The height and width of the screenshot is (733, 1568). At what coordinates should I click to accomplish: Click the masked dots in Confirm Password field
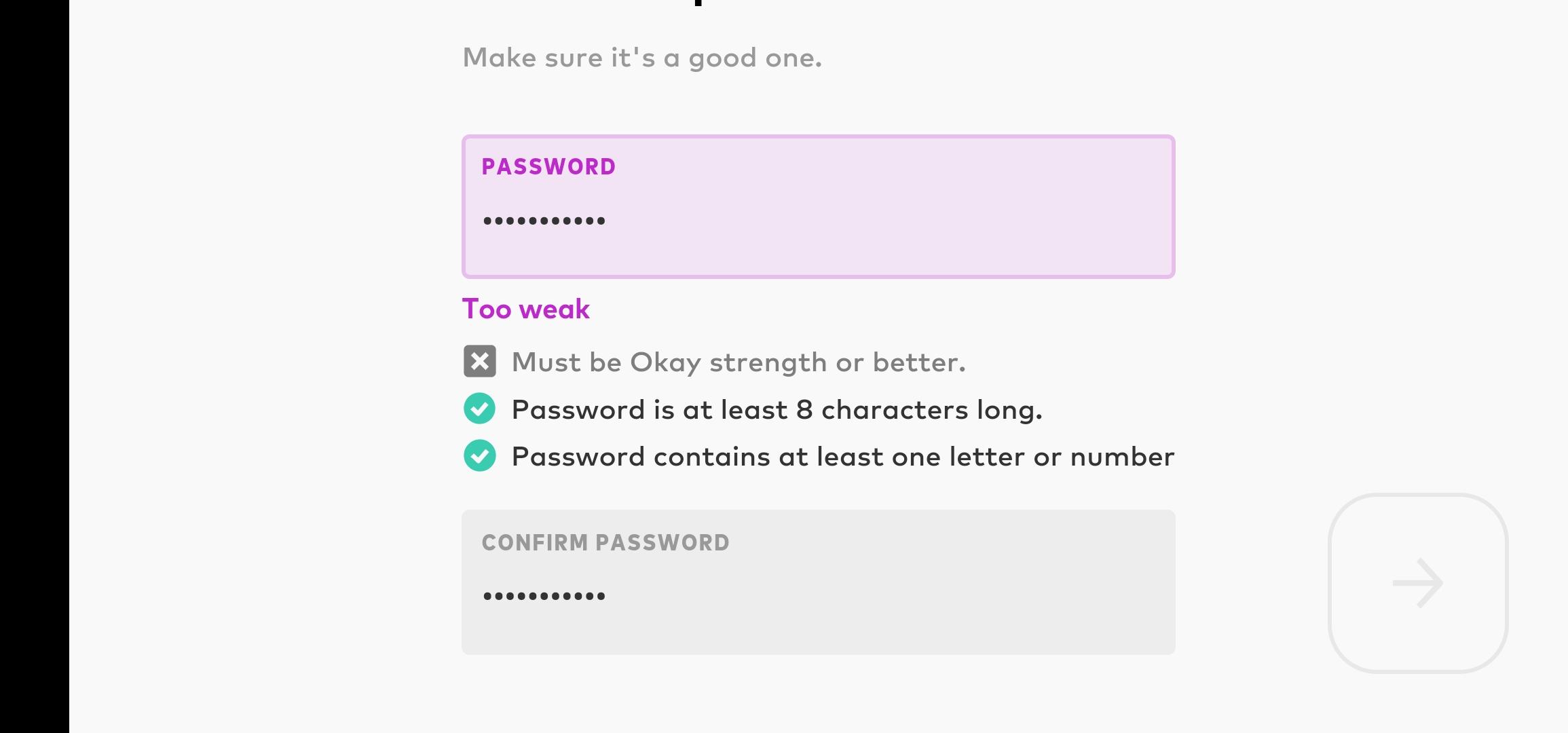(544, 596)
